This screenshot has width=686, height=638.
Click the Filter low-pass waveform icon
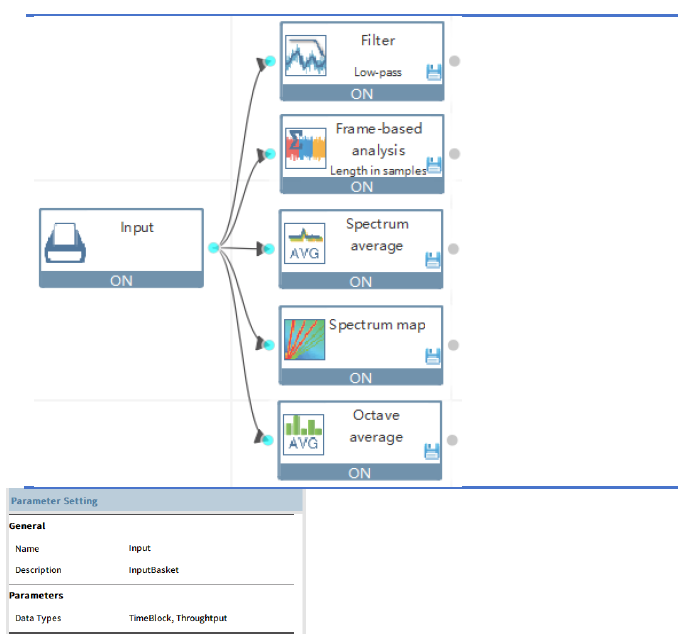click(x=305, y=56)
